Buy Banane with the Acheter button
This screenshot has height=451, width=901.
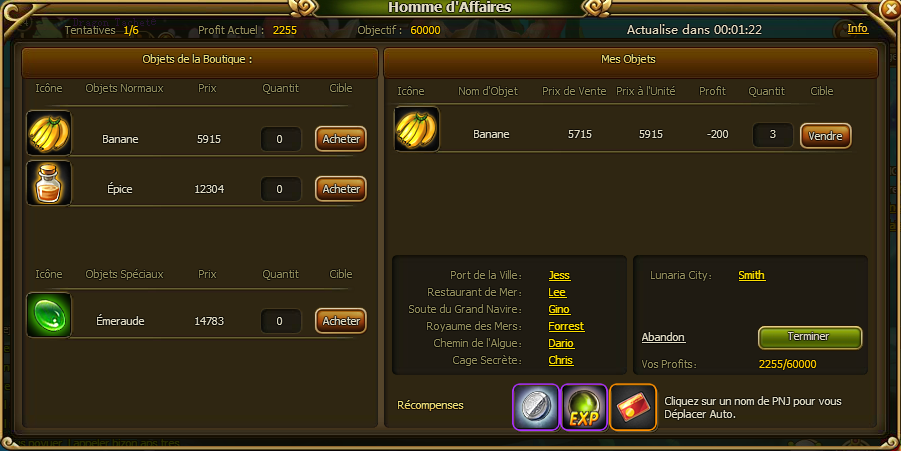341,139
